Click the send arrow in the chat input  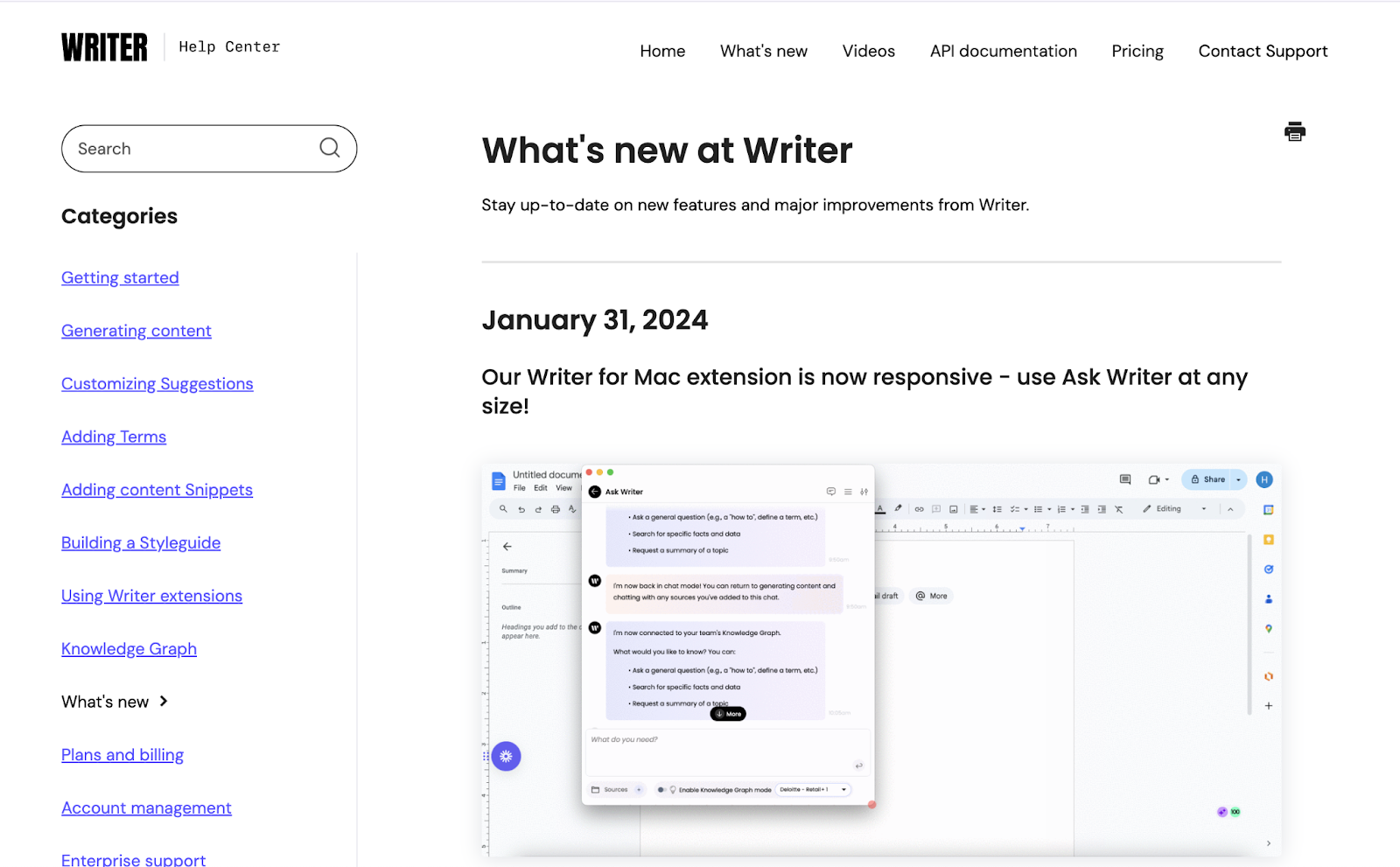pos(857,766)
